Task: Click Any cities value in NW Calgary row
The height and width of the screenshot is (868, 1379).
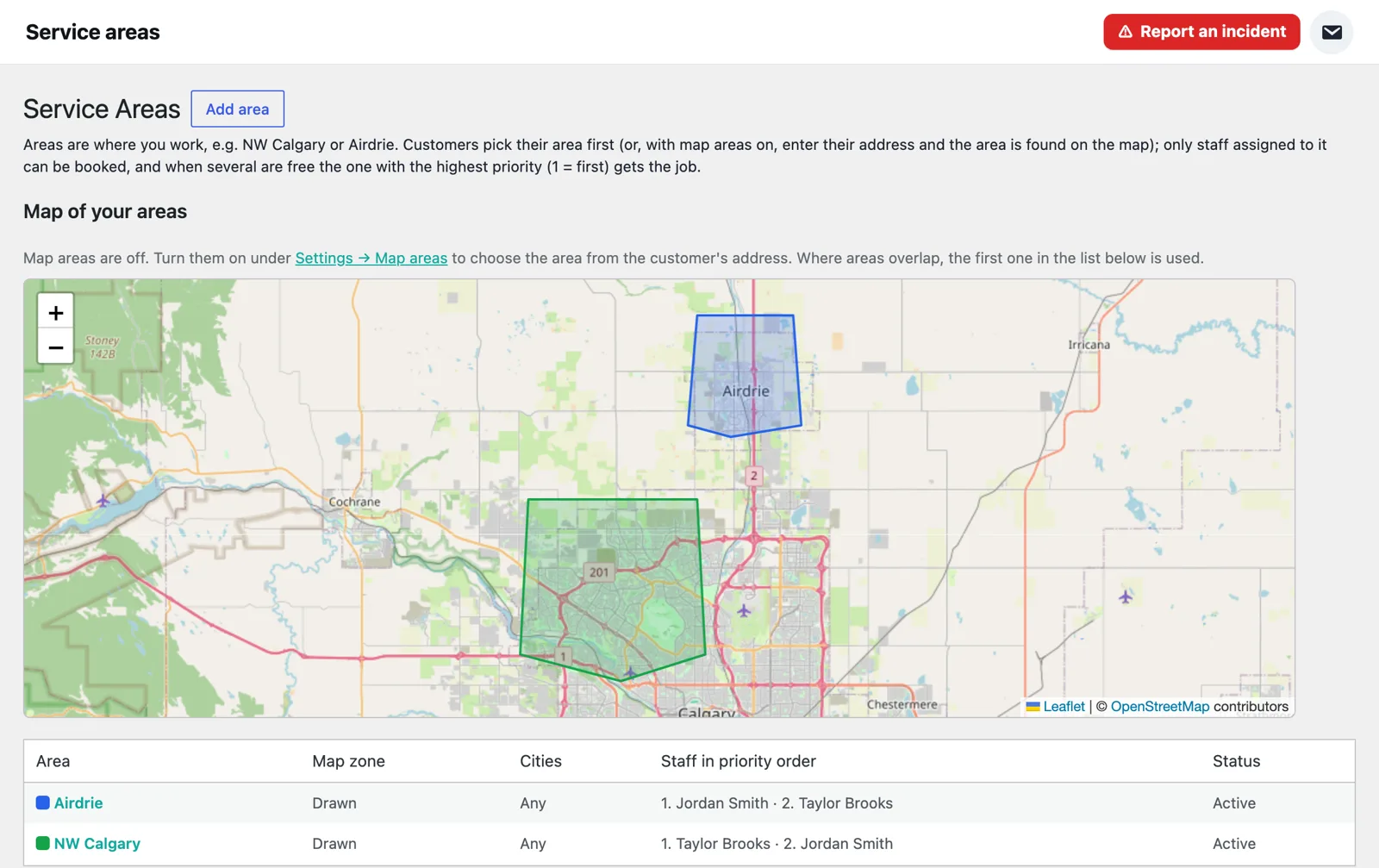Action: pos(533,843)
